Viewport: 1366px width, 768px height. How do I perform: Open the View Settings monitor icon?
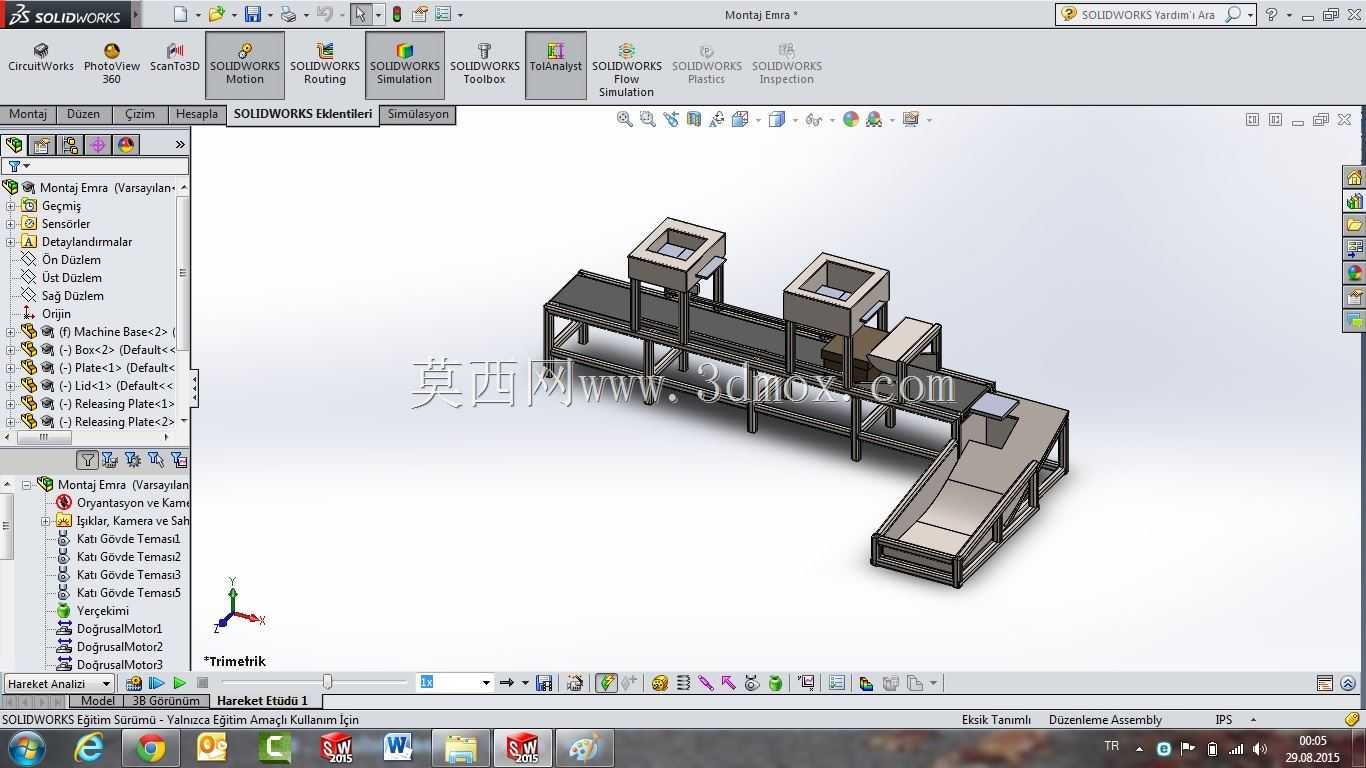pos(910,119)
